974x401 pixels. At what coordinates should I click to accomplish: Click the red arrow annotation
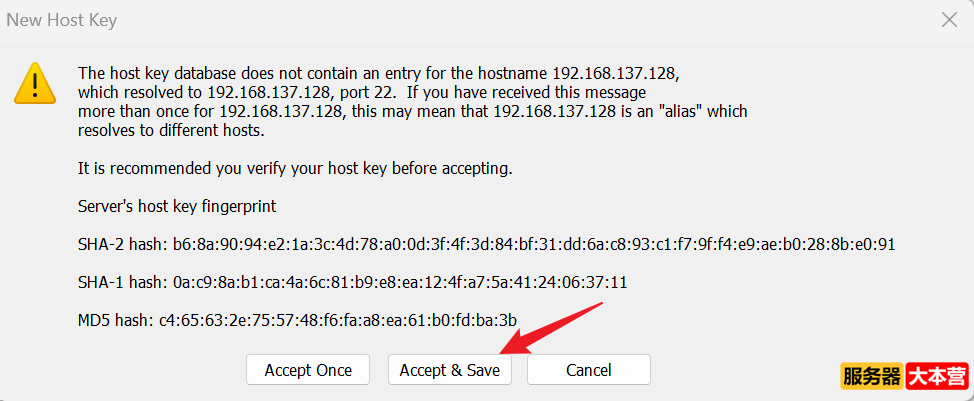coord(556,327)
